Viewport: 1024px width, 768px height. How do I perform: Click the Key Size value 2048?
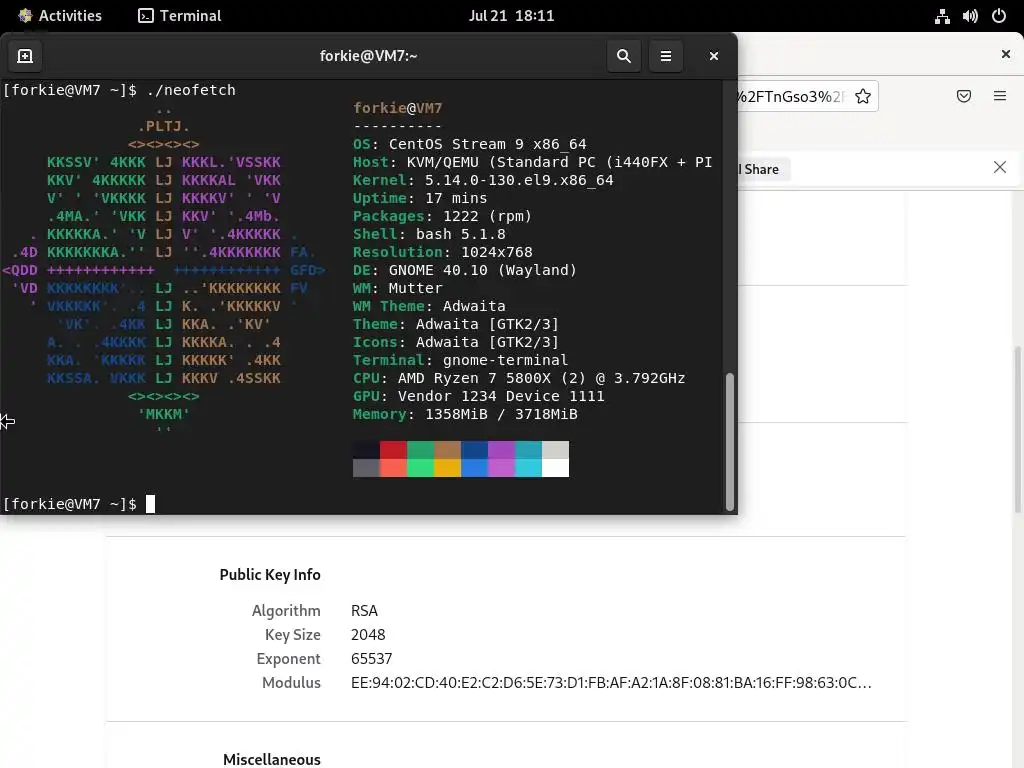tap(368, 635)
